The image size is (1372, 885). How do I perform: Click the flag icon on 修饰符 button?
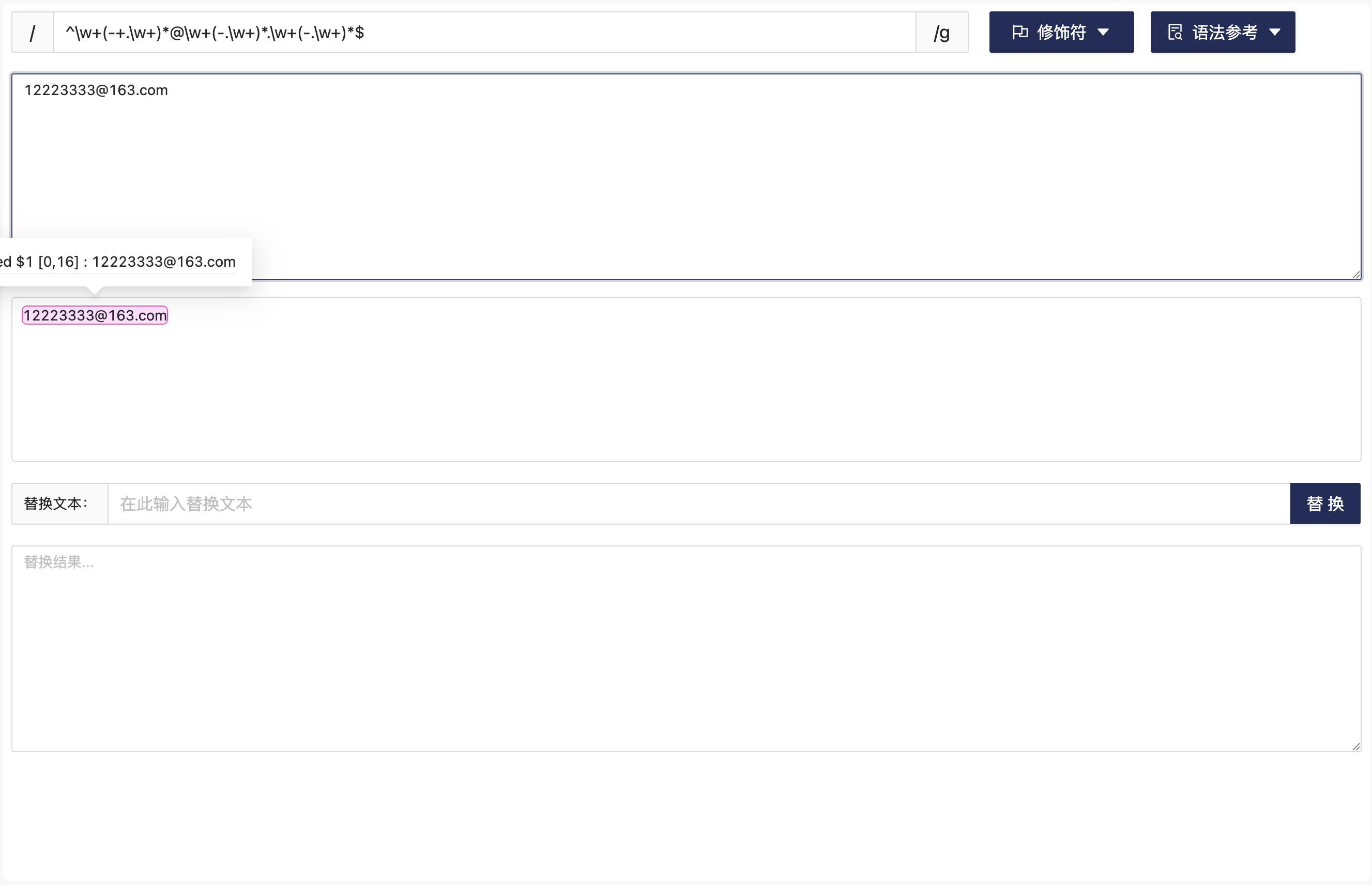pos(1020,32)
